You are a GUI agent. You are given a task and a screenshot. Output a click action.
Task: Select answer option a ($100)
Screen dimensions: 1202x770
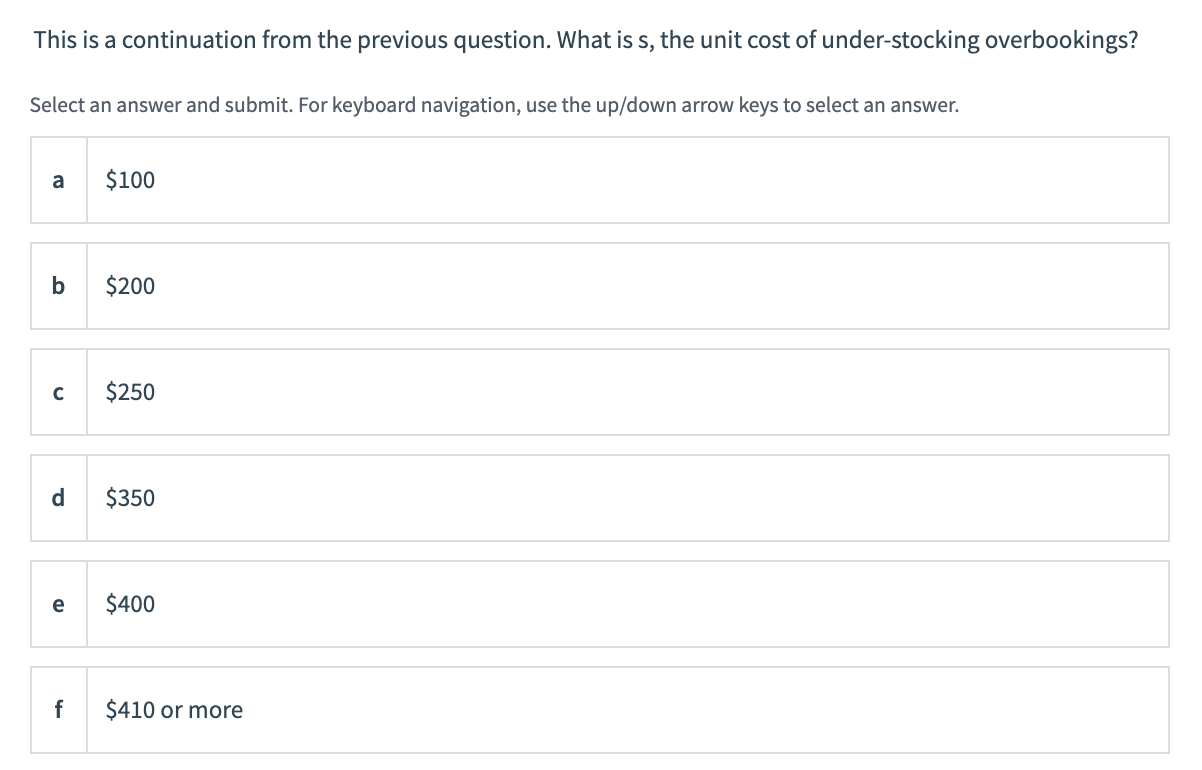point(600,180)
